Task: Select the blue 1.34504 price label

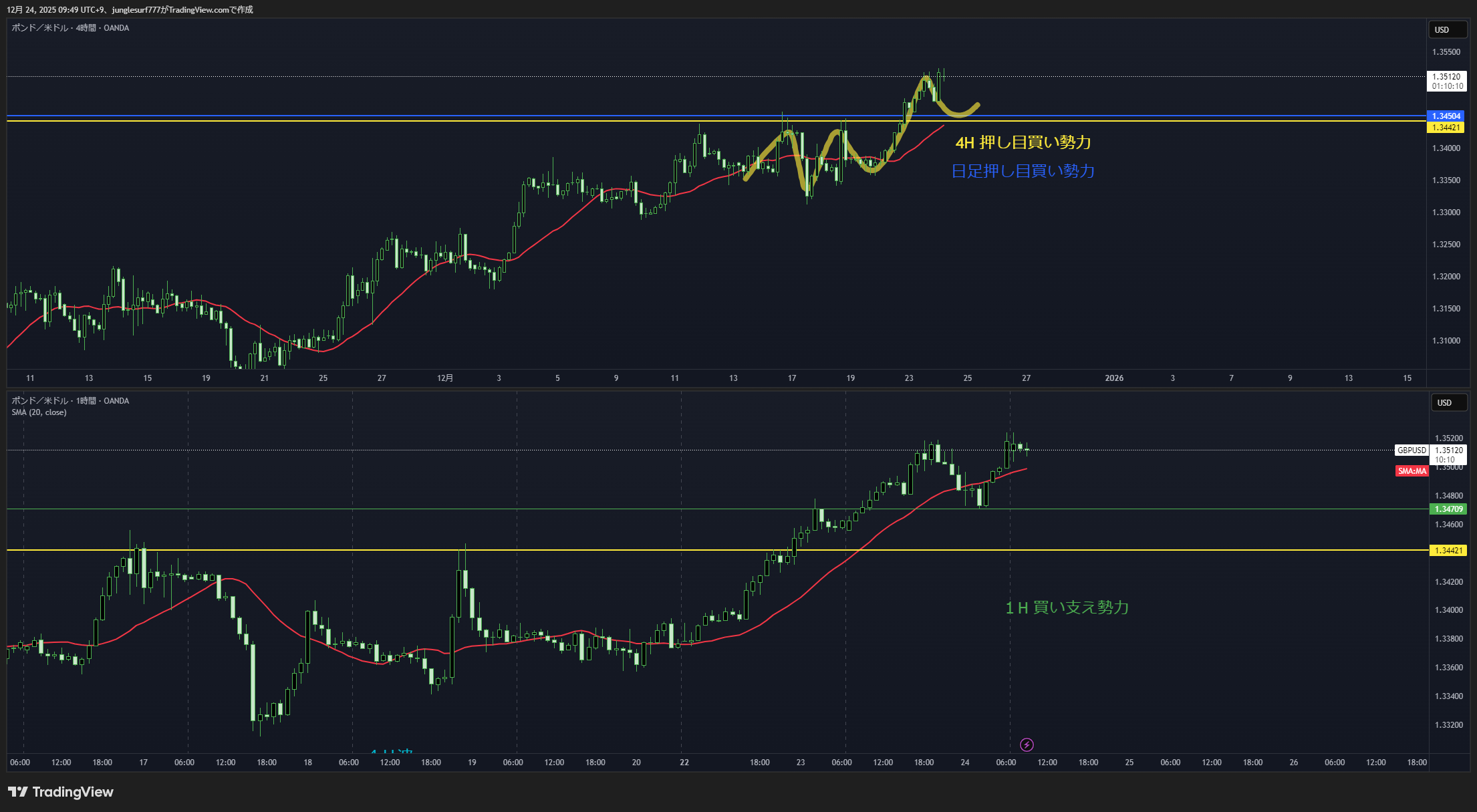Action: [x=1446, y=116]
